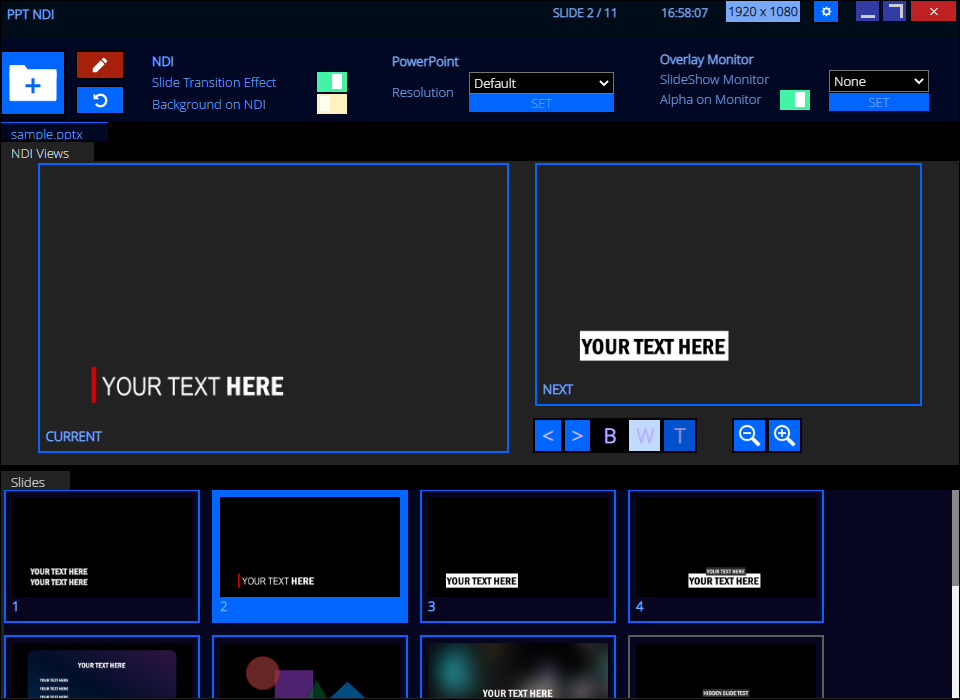Toggle Background on NDI switch
The height and width of the screenshot is (700, 960).
click(332, 104)
